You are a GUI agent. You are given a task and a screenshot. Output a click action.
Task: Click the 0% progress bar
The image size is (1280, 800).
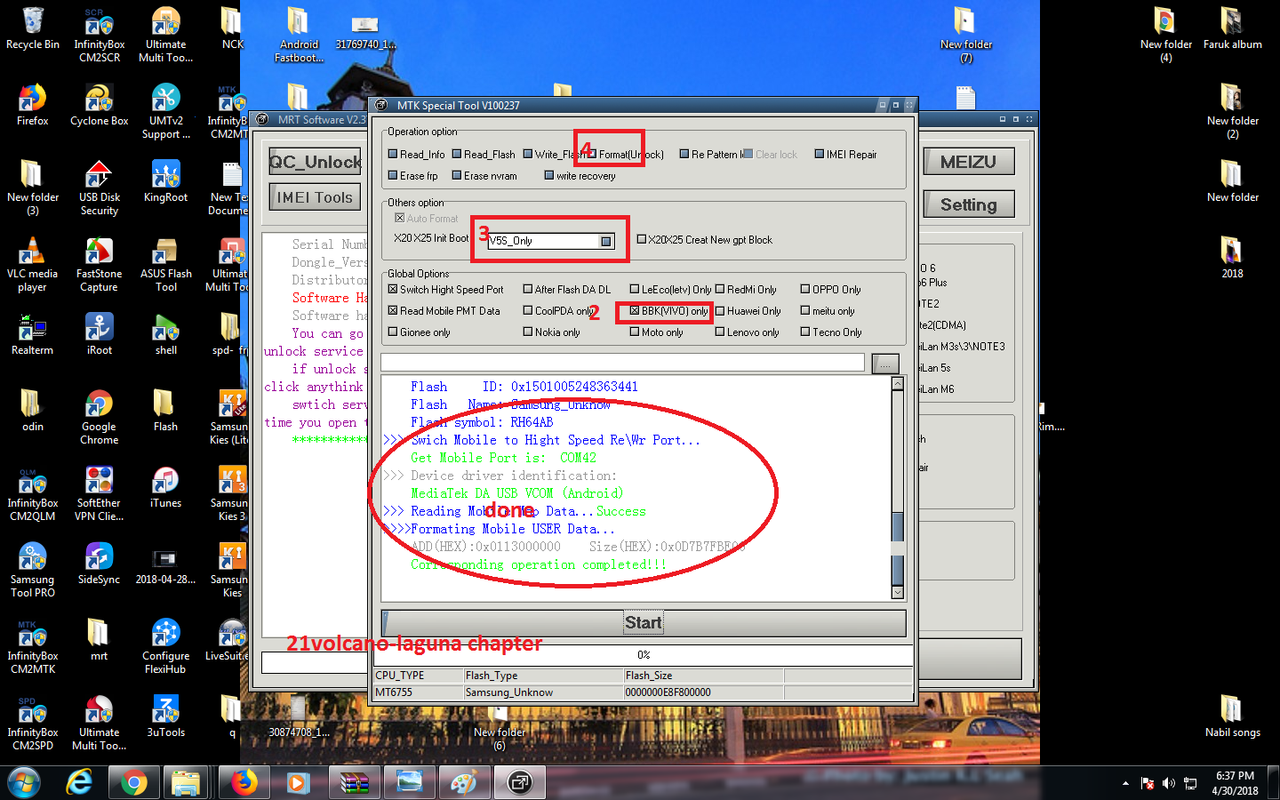coord(643,655)
